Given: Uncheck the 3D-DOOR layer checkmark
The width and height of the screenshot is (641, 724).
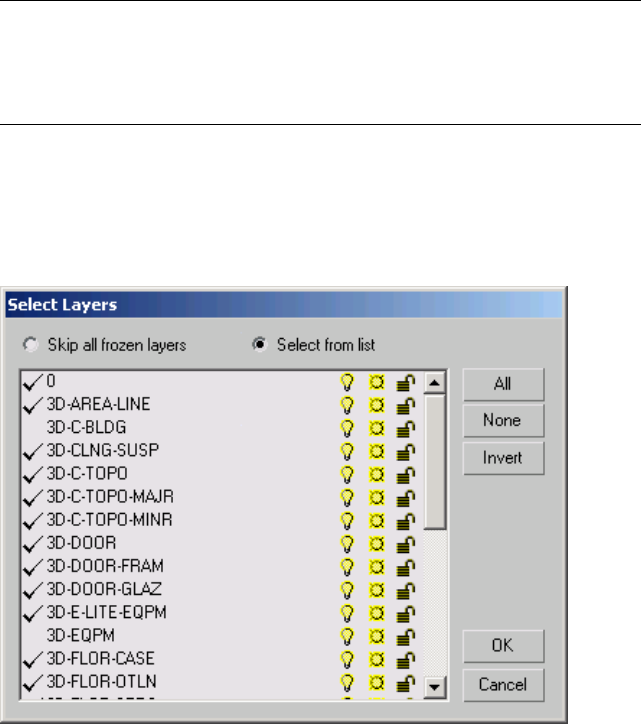Looking at the screenshot, I should (x=32, y=544).
